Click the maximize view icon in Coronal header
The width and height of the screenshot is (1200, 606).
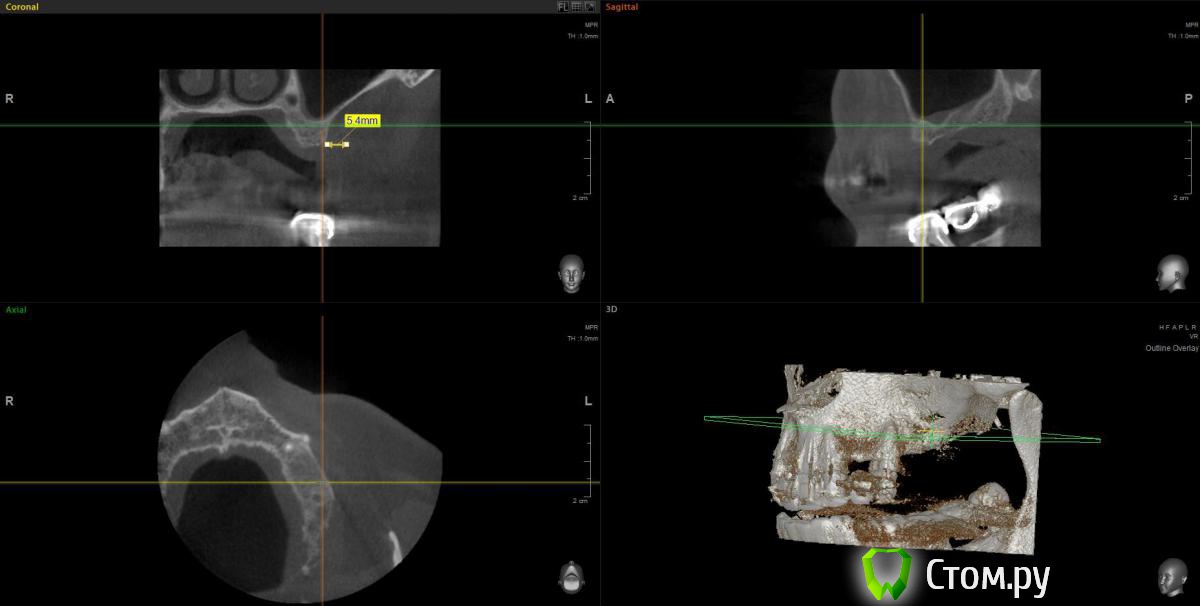pos(590,7)
